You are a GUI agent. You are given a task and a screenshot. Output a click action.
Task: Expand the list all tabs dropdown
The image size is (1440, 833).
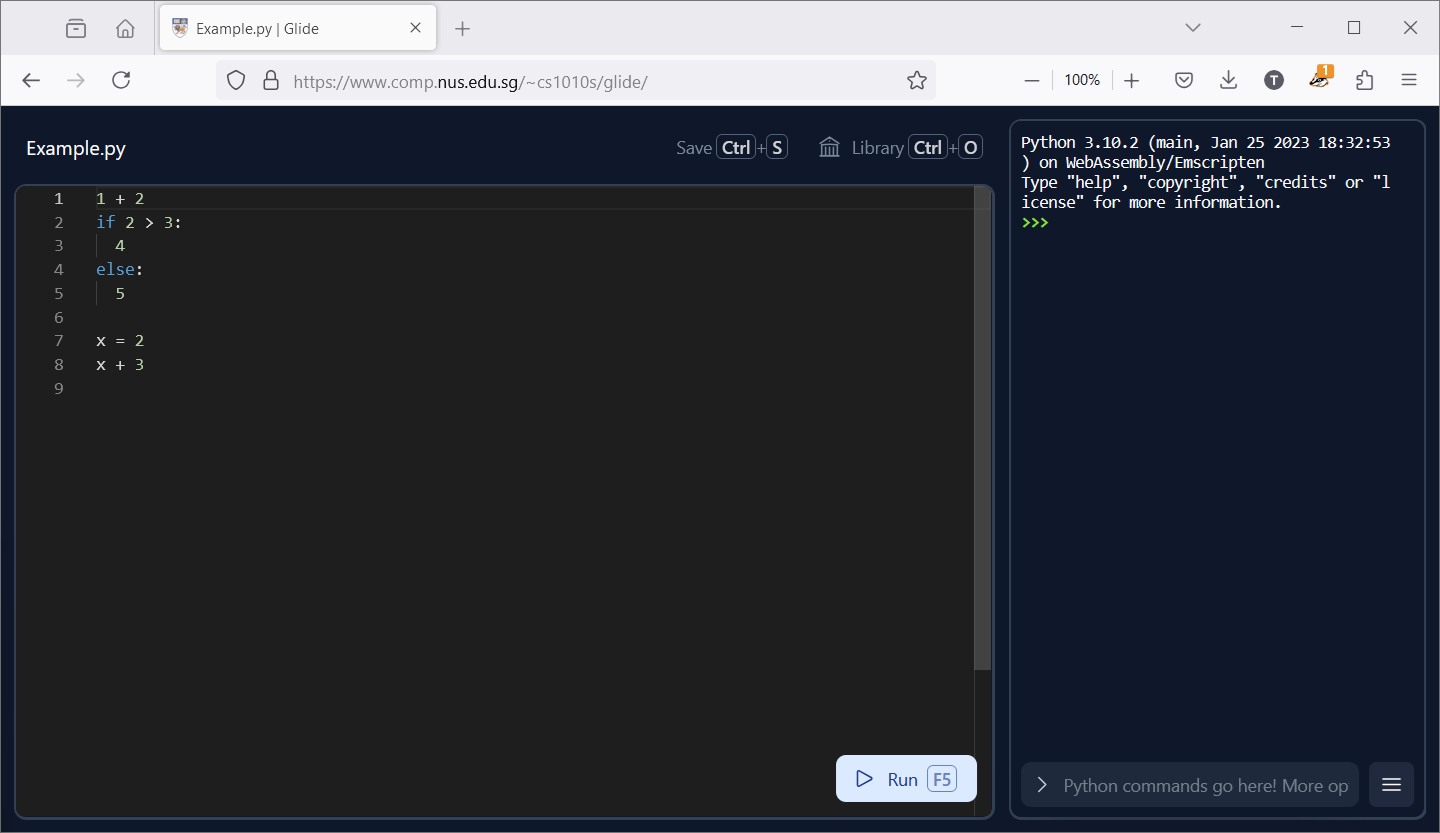click(x=1192, y=28)
